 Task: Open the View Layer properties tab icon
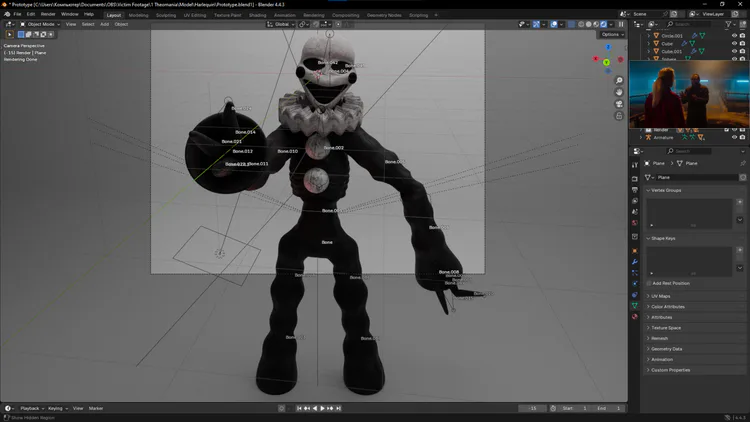coord(635,201)
